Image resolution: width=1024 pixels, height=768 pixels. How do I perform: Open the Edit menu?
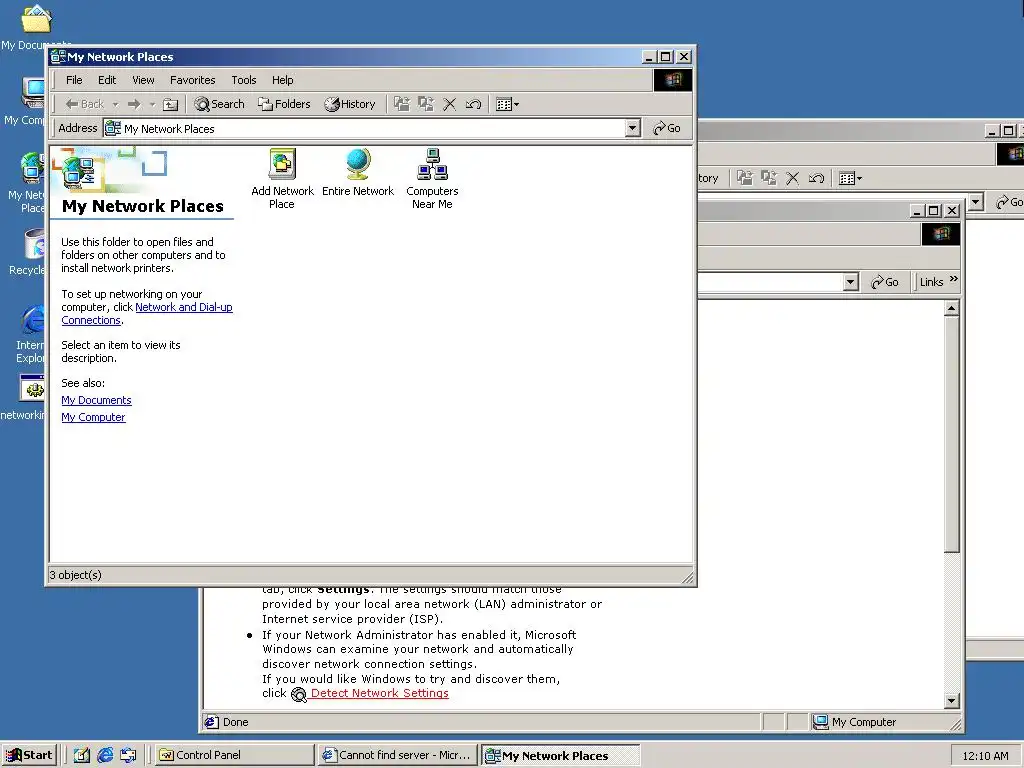[x=107, y=80]
